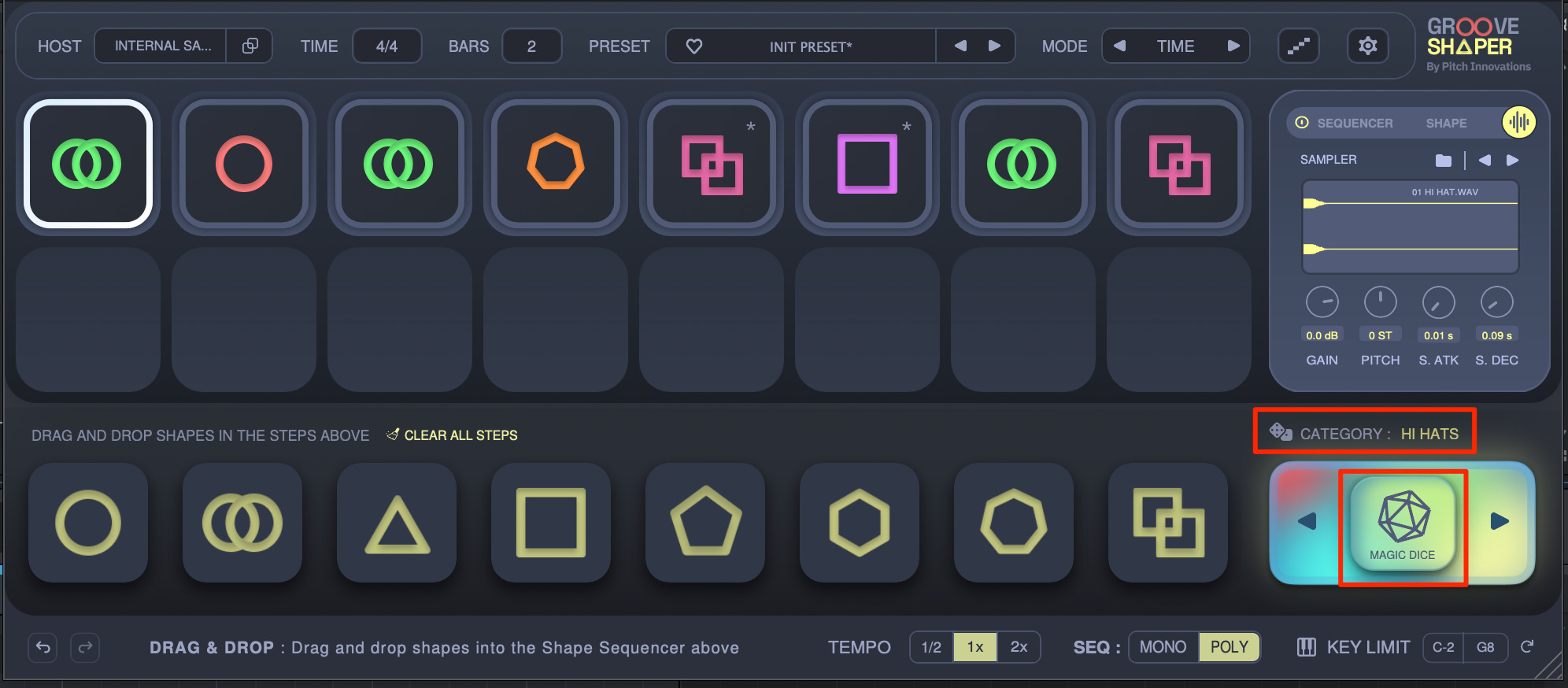Open the HI HATS category selector
1568x688 pixels.
[x=1429, y=434]
